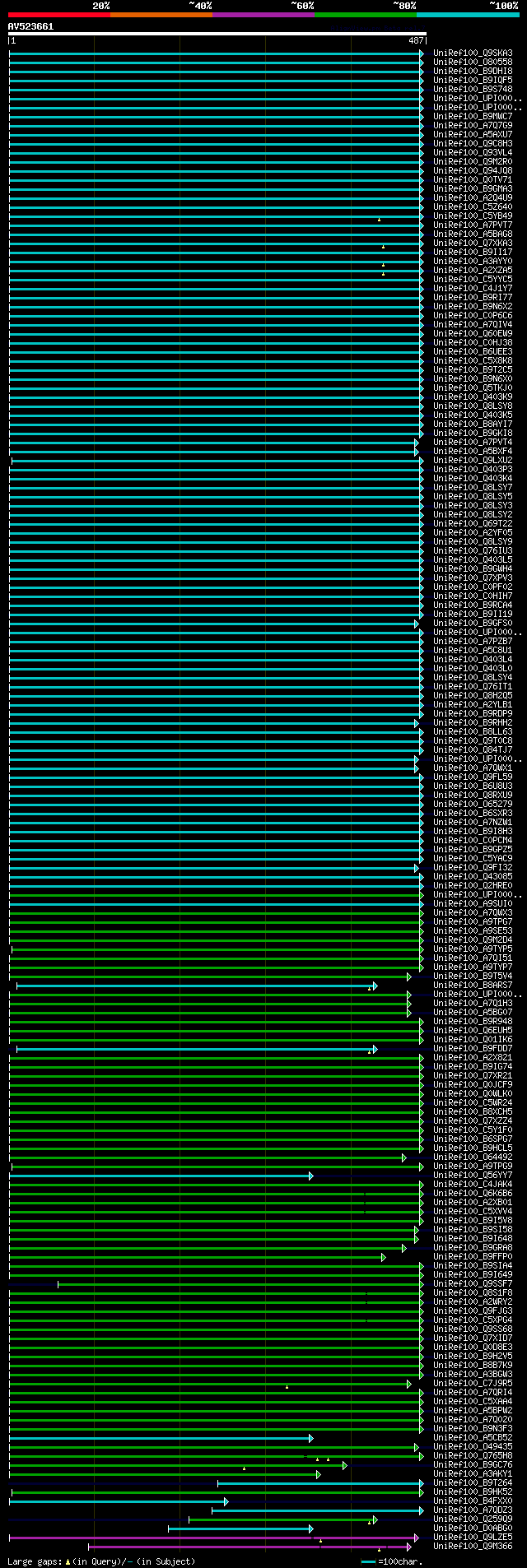Viewport: 527px width, 1568px height.
Task: Click the purple ~60% color legend segment
Action: point(263,15)
